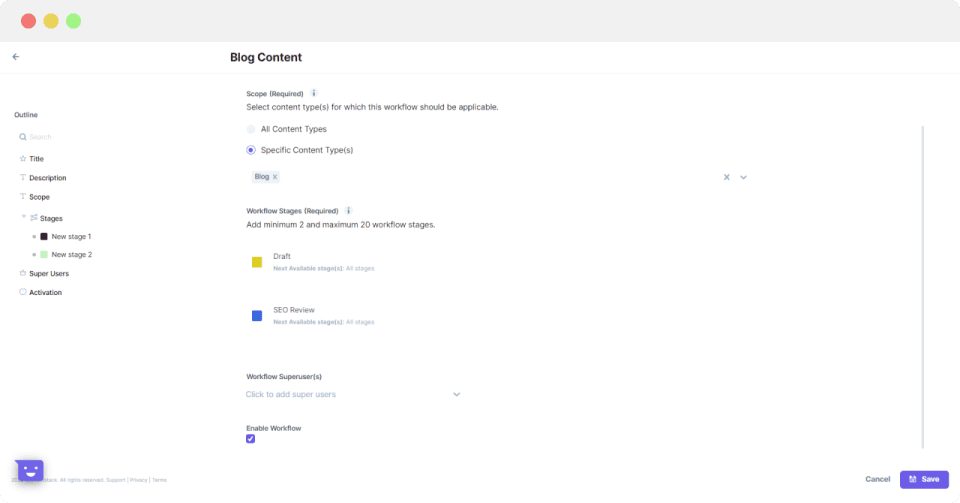Open the Workflow Superuser(s) dropdown
The height and width of the screenshot is (503, 960).
456,394
